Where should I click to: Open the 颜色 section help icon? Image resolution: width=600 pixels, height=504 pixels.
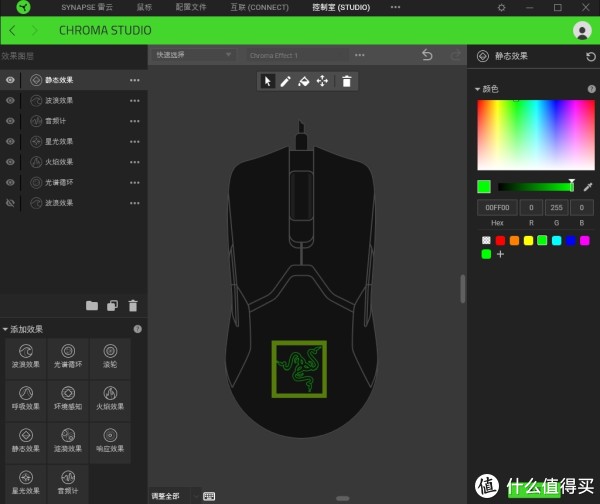[x=592, y=89]
